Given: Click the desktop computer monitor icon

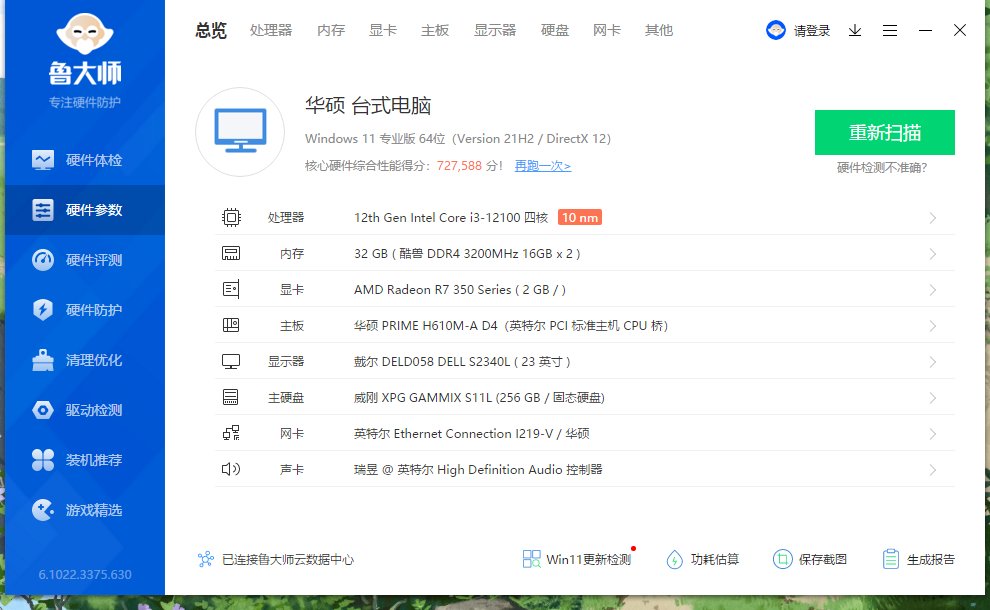Looking at the screenshot, I should pyautogui.click(x=240, y=131).
